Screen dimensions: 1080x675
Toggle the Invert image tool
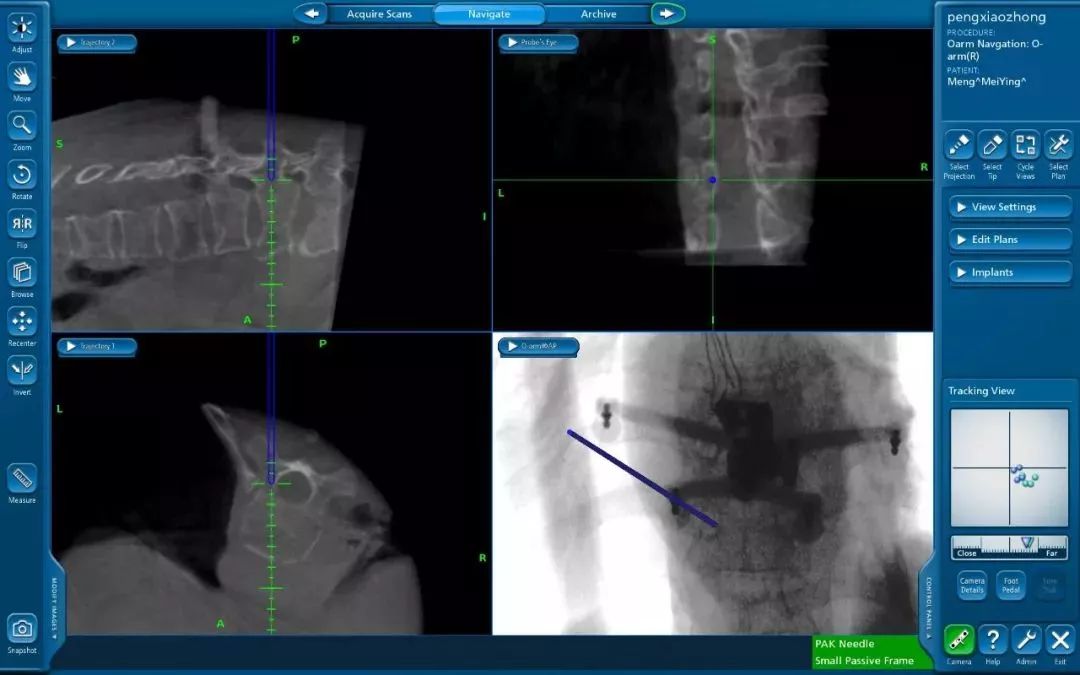(22, 371)
